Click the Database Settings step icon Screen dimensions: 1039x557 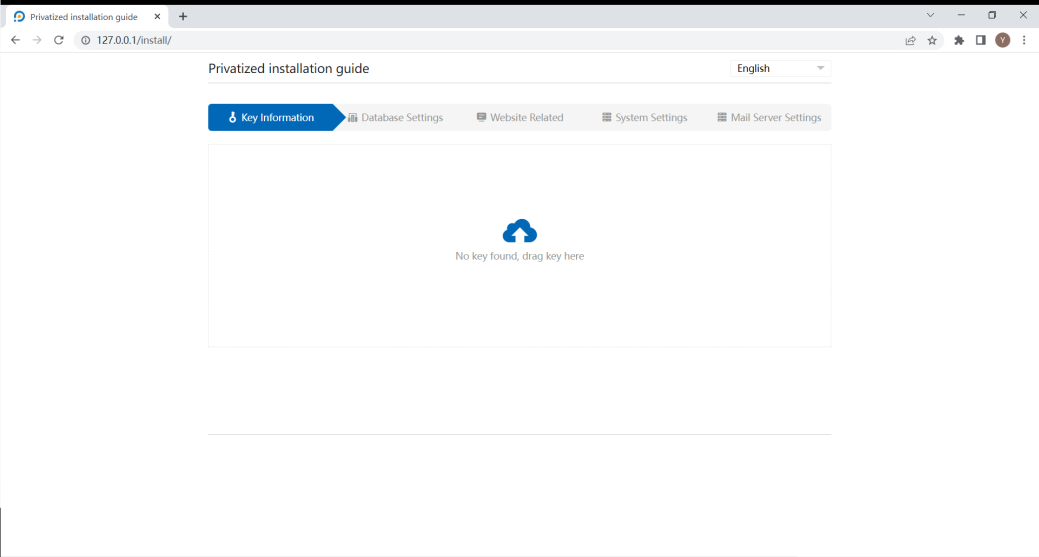(x=353, y=118)
